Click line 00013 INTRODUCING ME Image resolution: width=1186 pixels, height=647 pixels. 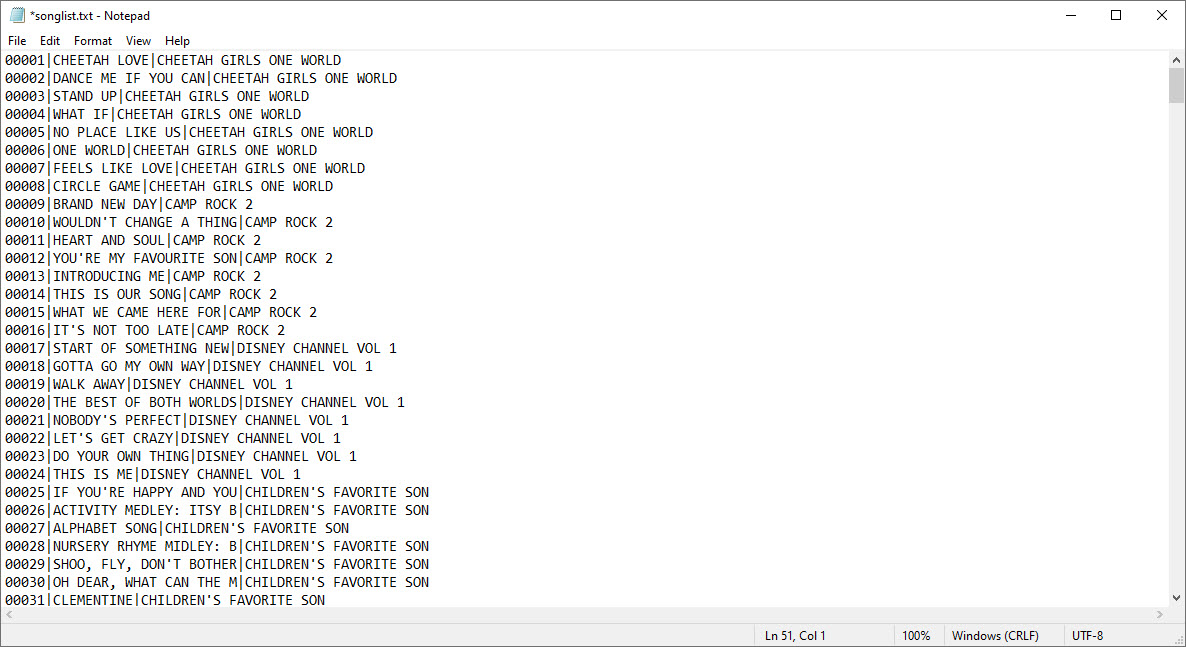tap(133, 276)
